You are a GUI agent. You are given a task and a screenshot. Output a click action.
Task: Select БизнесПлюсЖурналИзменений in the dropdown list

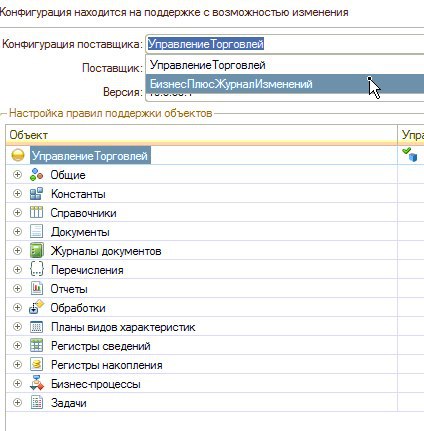pos(285,84)
